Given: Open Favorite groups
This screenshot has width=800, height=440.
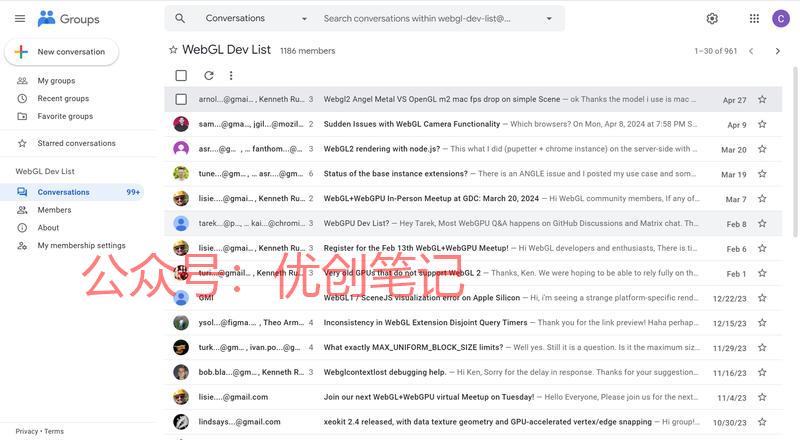Looking at the screenshot, I should 65,116.
